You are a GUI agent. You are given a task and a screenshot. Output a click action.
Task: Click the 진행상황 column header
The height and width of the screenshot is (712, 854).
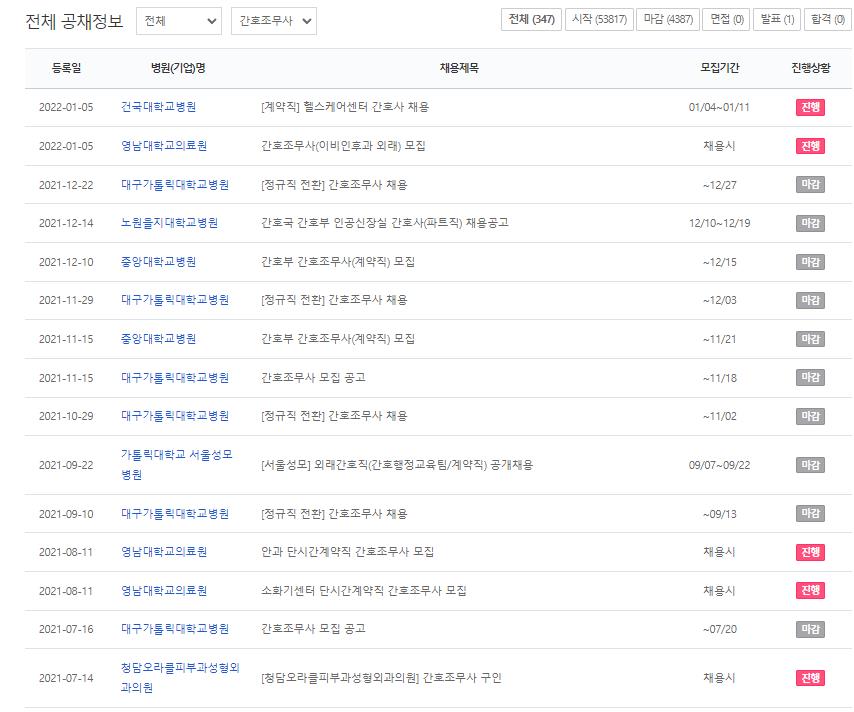coord(810,68)
